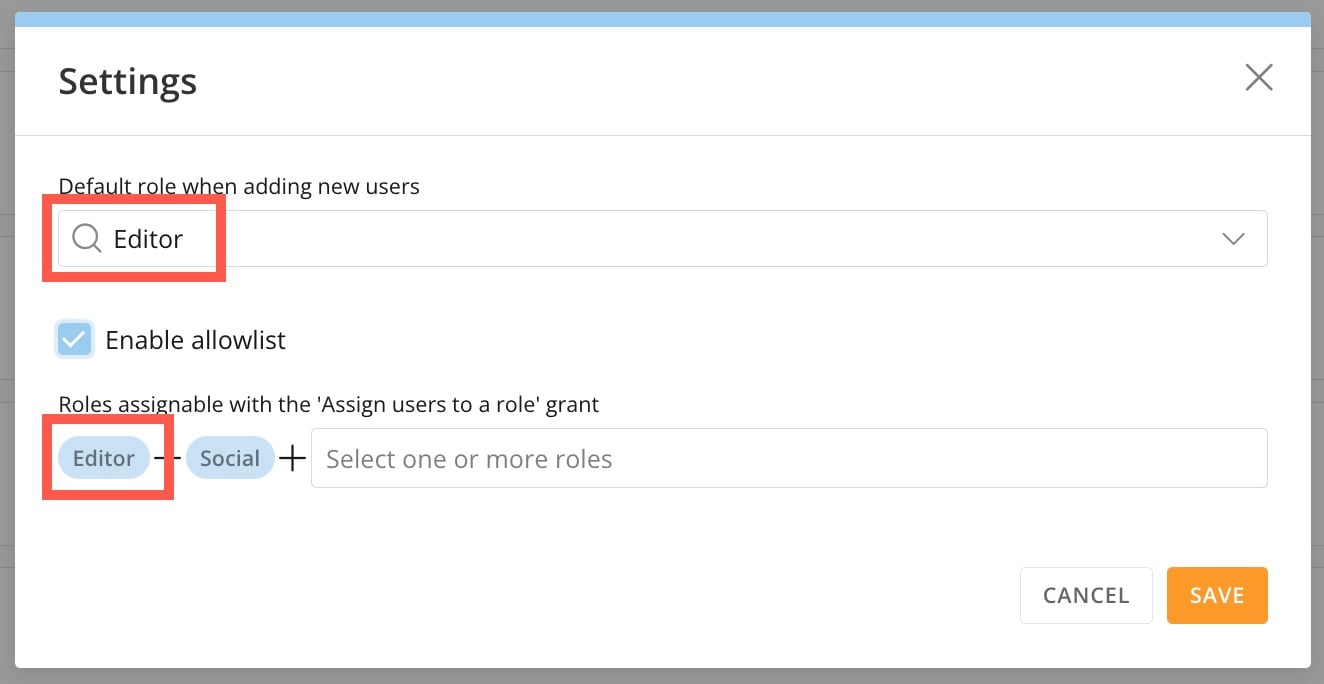This screenshot has width=1324, height=684.
Task: Close the Settings dialog with the X icon
Action: pos(1258,77)
